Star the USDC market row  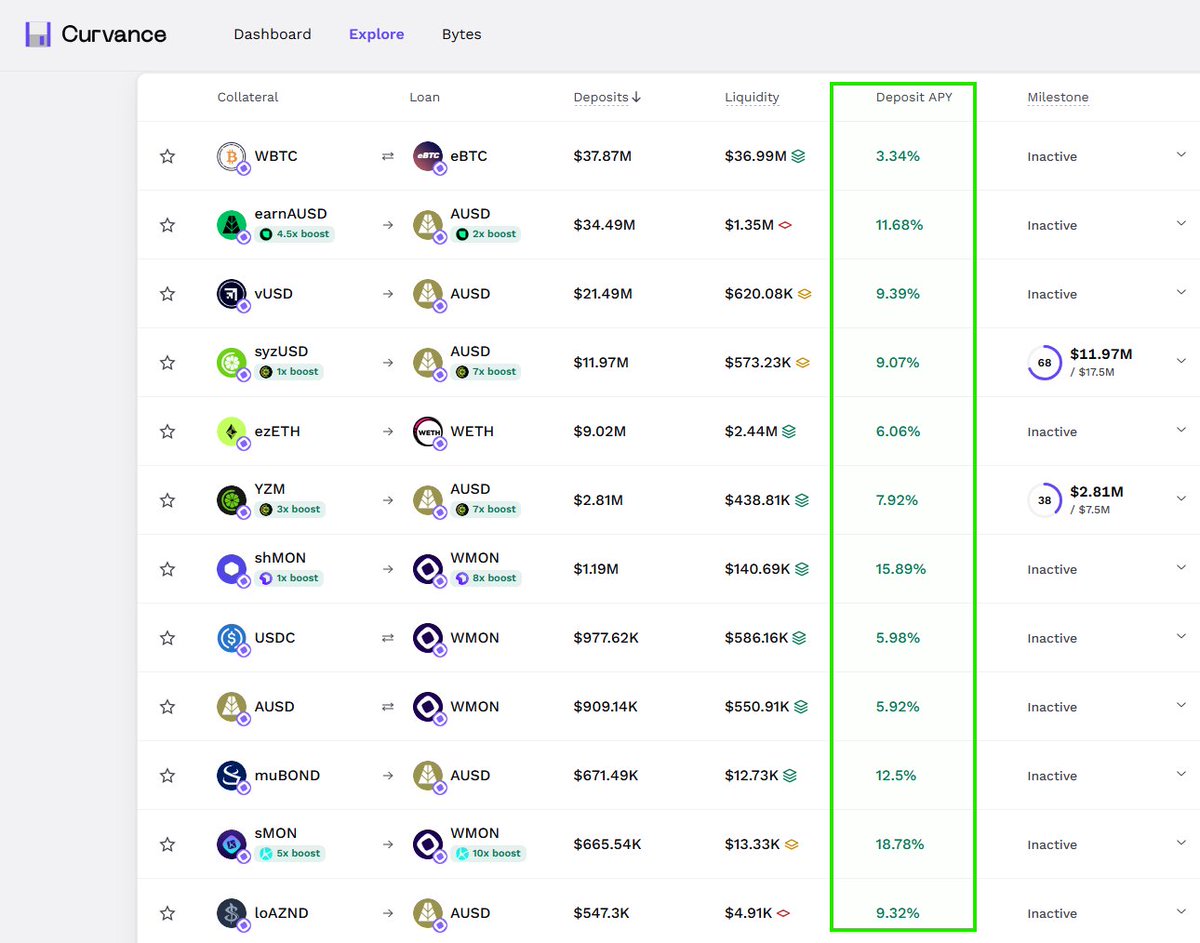[167, 638]
